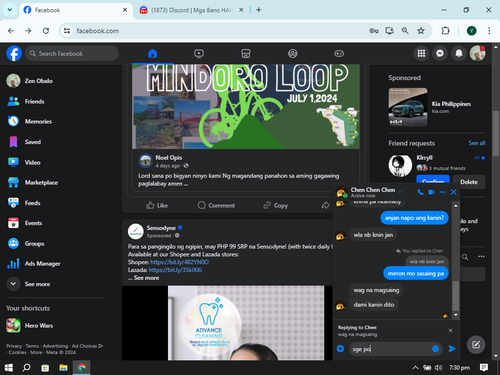Open File Explorer from taskbar
The image size is (500, 375).
63,368
